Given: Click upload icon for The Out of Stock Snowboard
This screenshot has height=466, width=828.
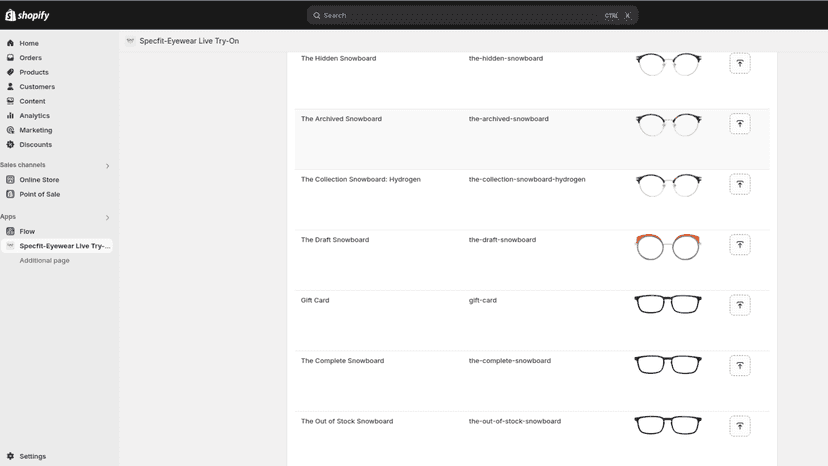Looking at the screenshot, I should tap(740, 426).
